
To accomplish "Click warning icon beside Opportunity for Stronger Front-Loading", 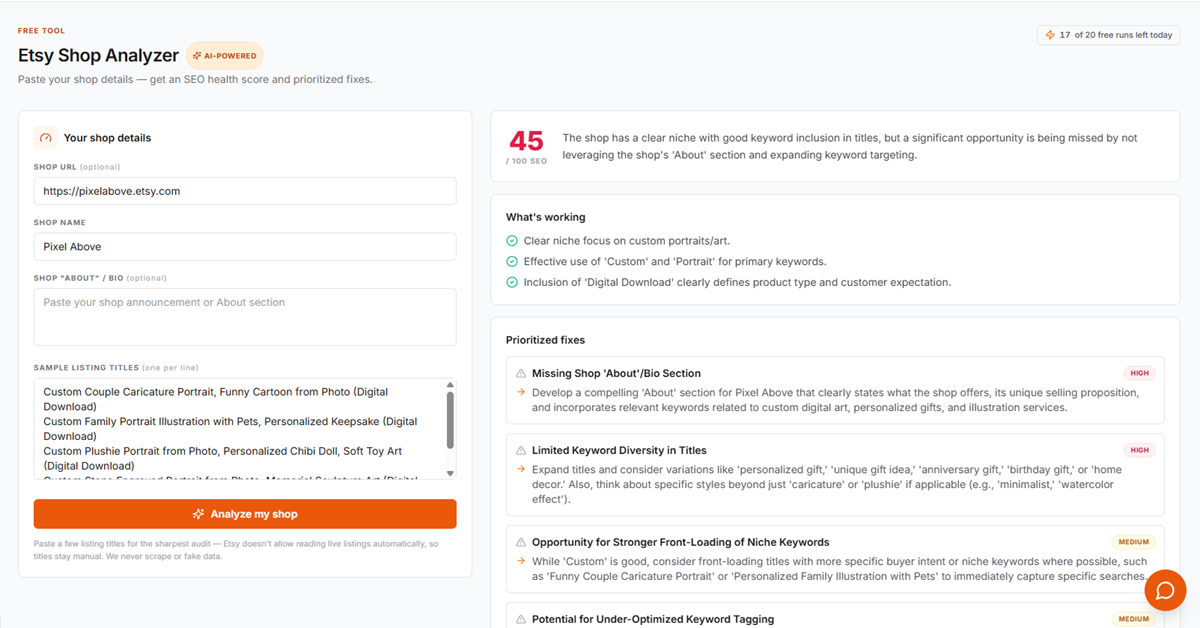I will [520, 542].
